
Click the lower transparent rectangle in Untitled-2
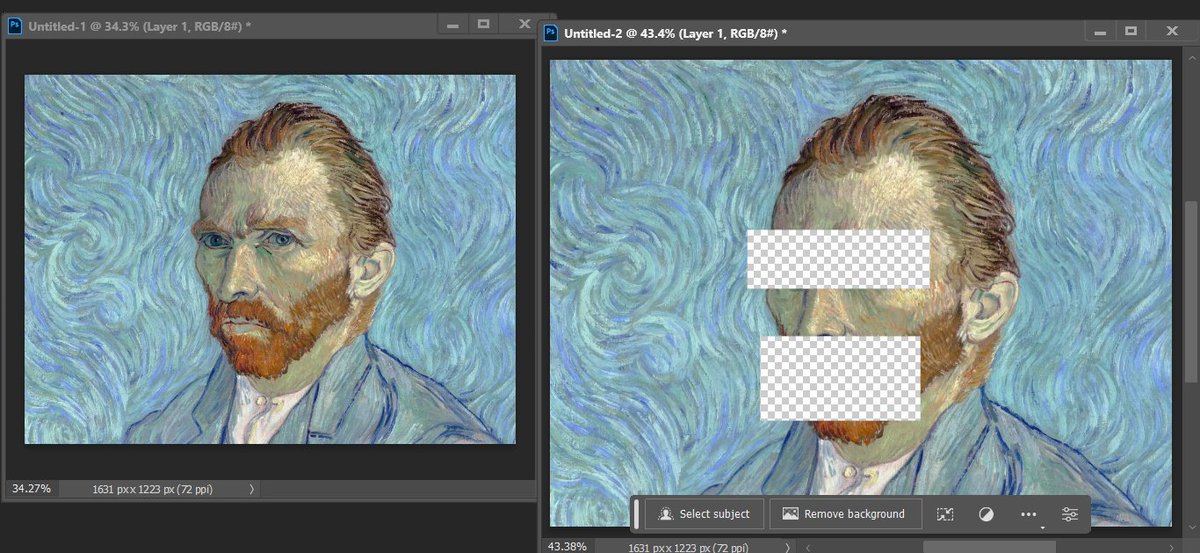click(x=840, y=378)
